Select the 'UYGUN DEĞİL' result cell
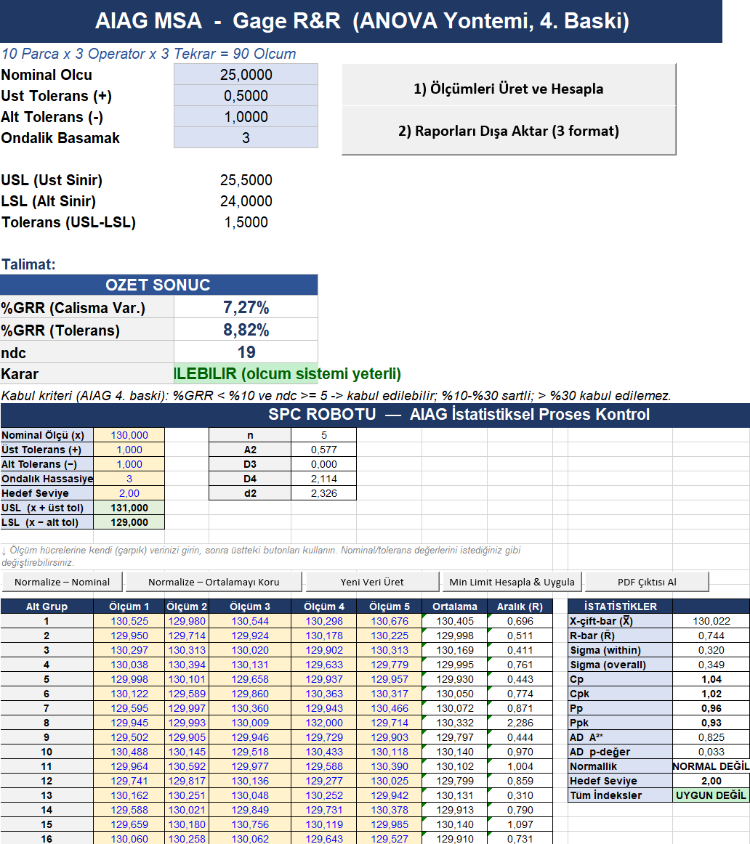Viewport: 750px width, 844px height. coord(711,795)
